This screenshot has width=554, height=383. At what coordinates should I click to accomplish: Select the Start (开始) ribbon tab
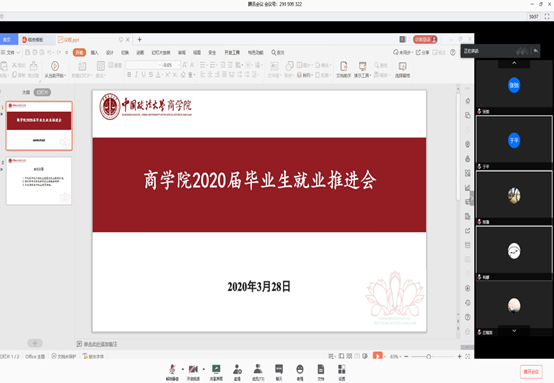tap(79, 52)
